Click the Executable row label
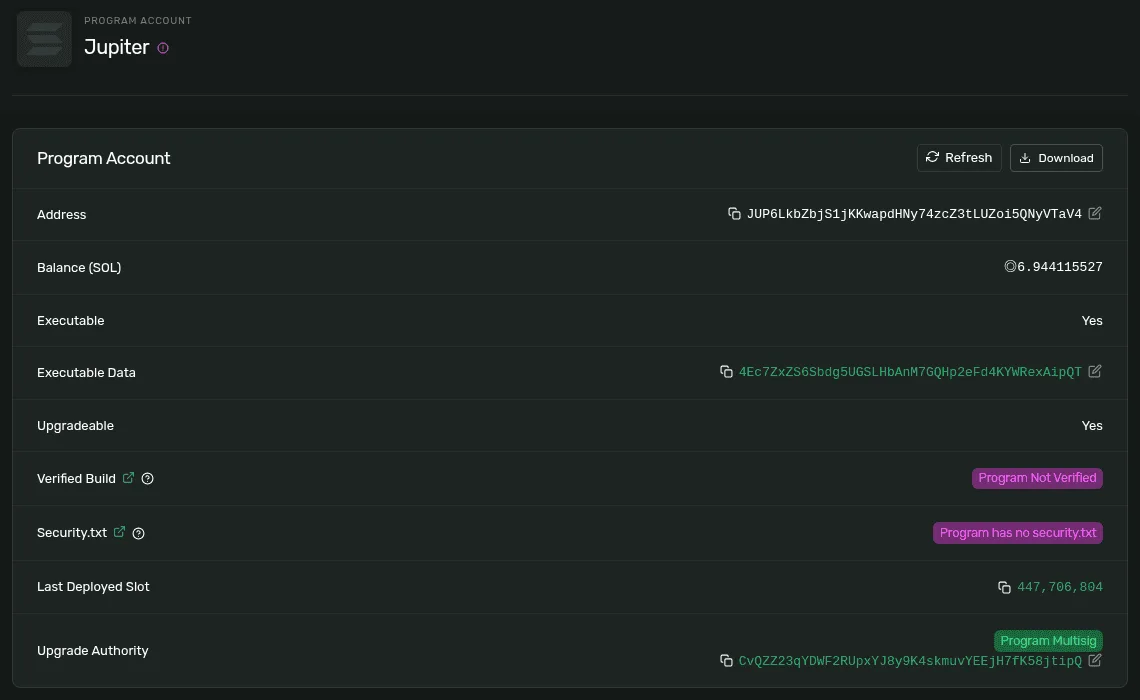 click(x=71, y=321)
